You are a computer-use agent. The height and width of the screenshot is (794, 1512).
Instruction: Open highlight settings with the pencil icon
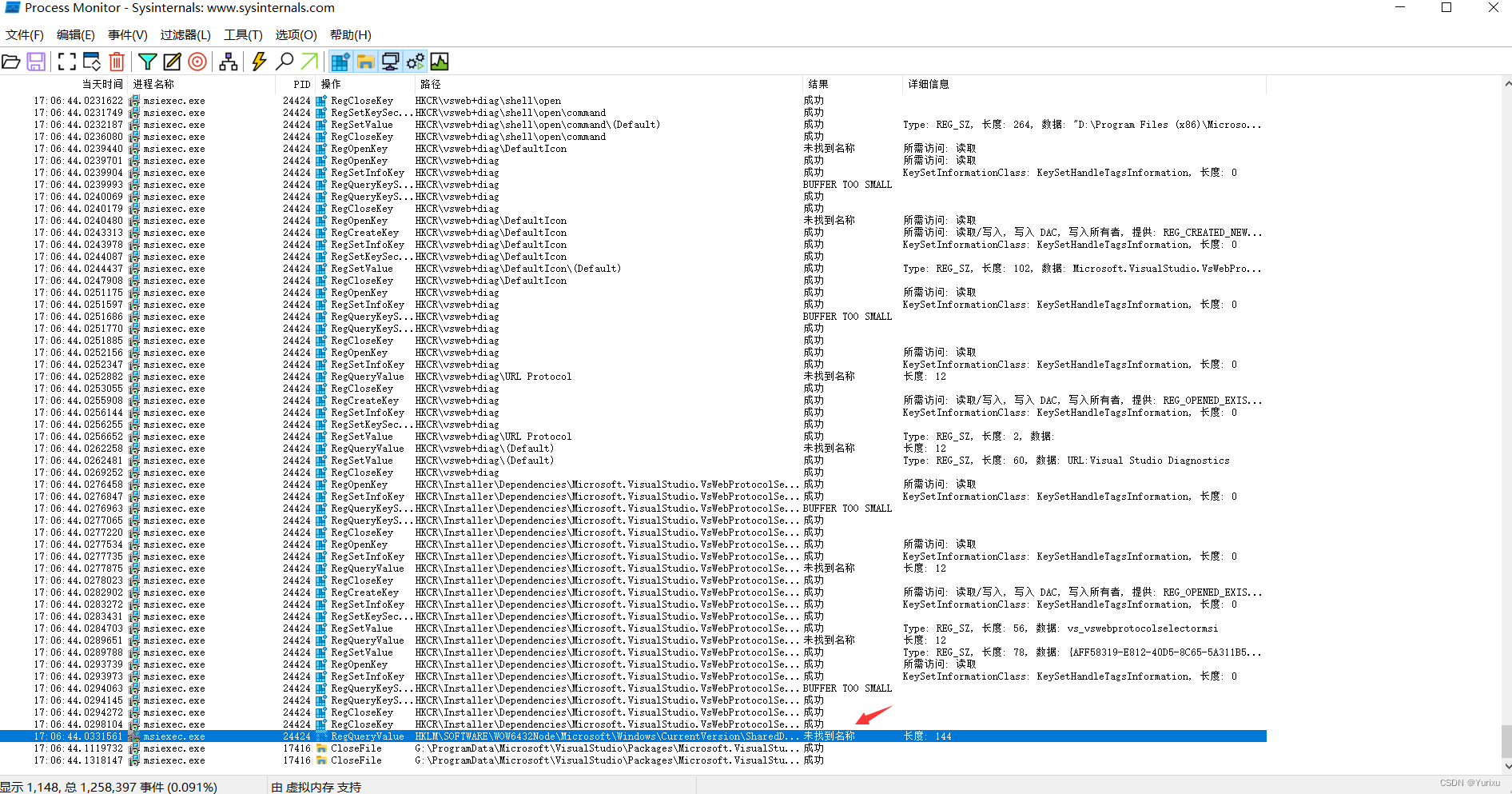pyautogui.click(x=173, y=62)
